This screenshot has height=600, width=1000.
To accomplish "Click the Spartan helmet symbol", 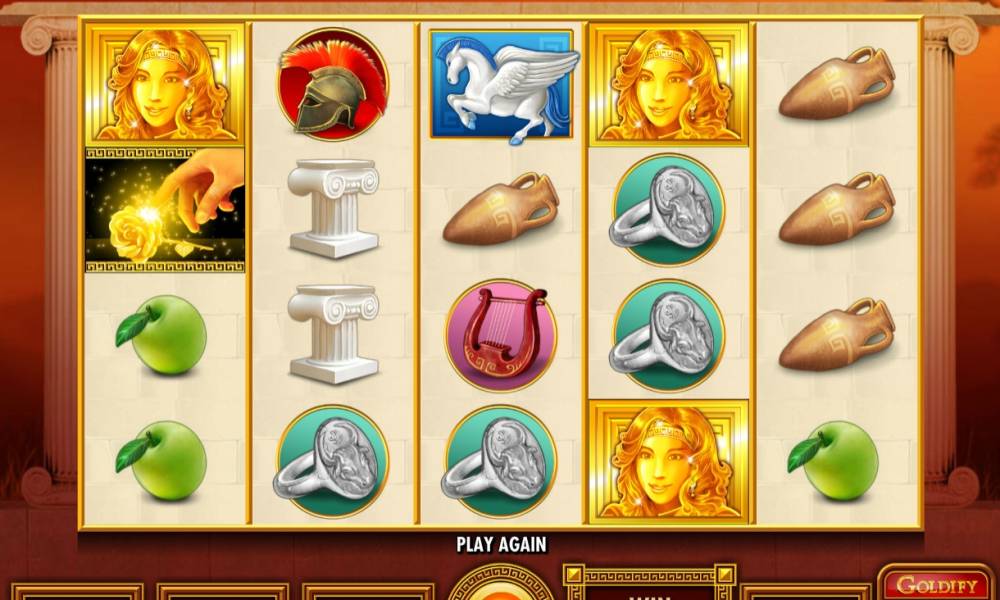I will (x=333, y=84).
